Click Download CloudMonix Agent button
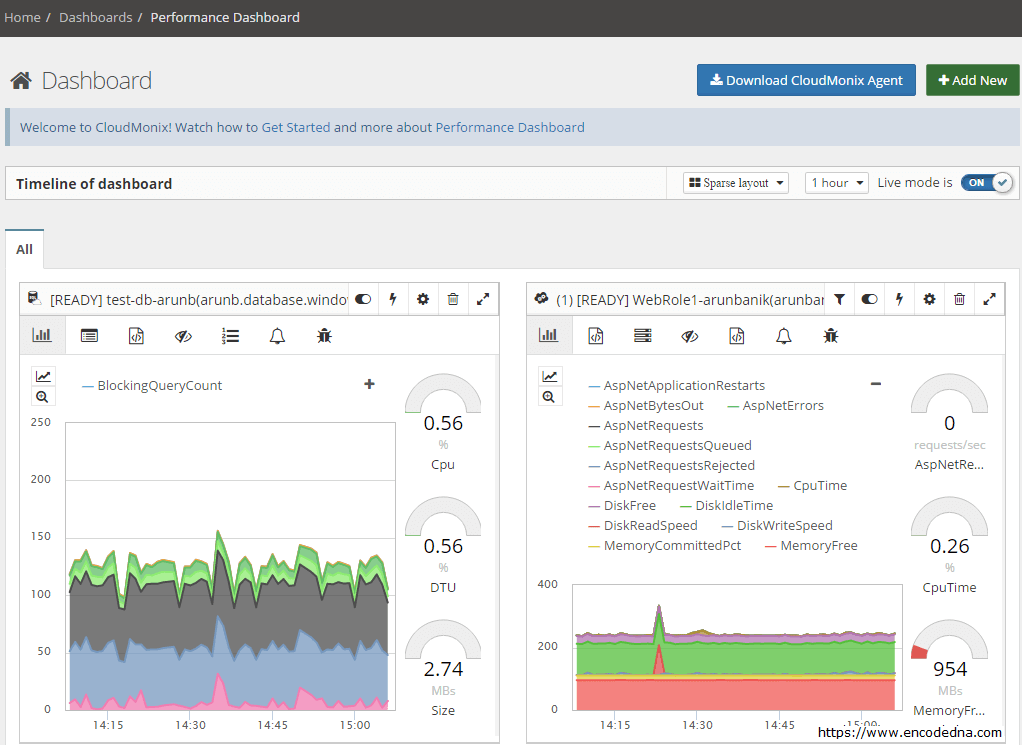Viewport: 1022px width, 745px height. click(x=806, y=80)
